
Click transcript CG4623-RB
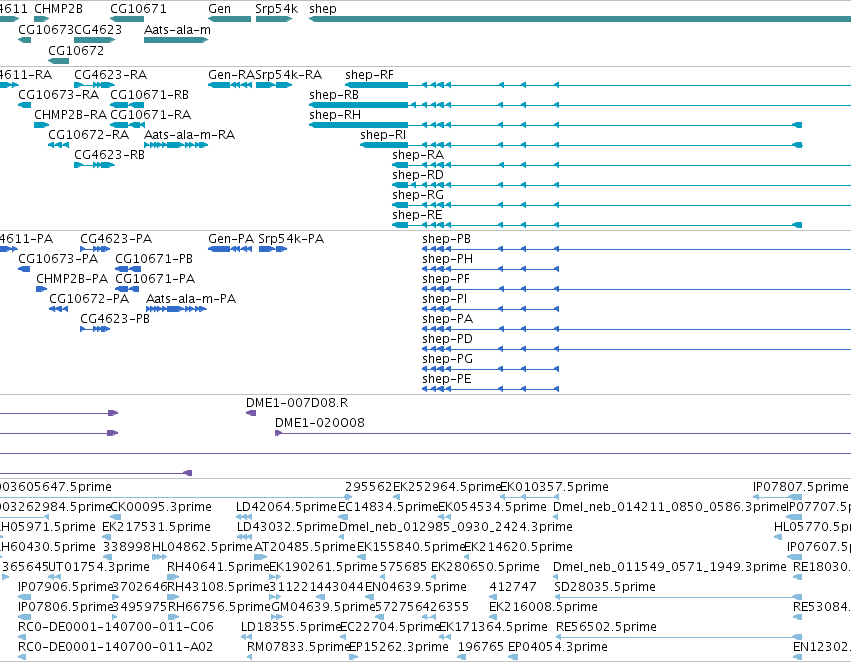tap(94, 166)
